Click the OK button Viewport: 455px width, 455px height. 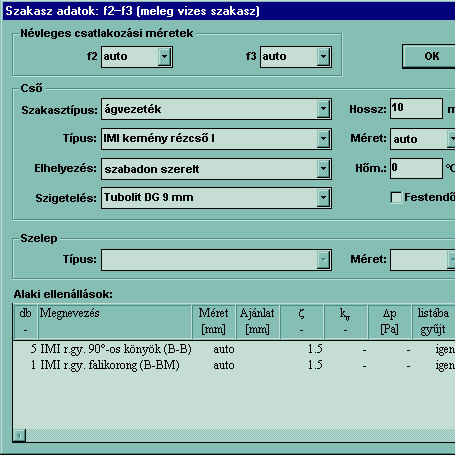[429, 56]
